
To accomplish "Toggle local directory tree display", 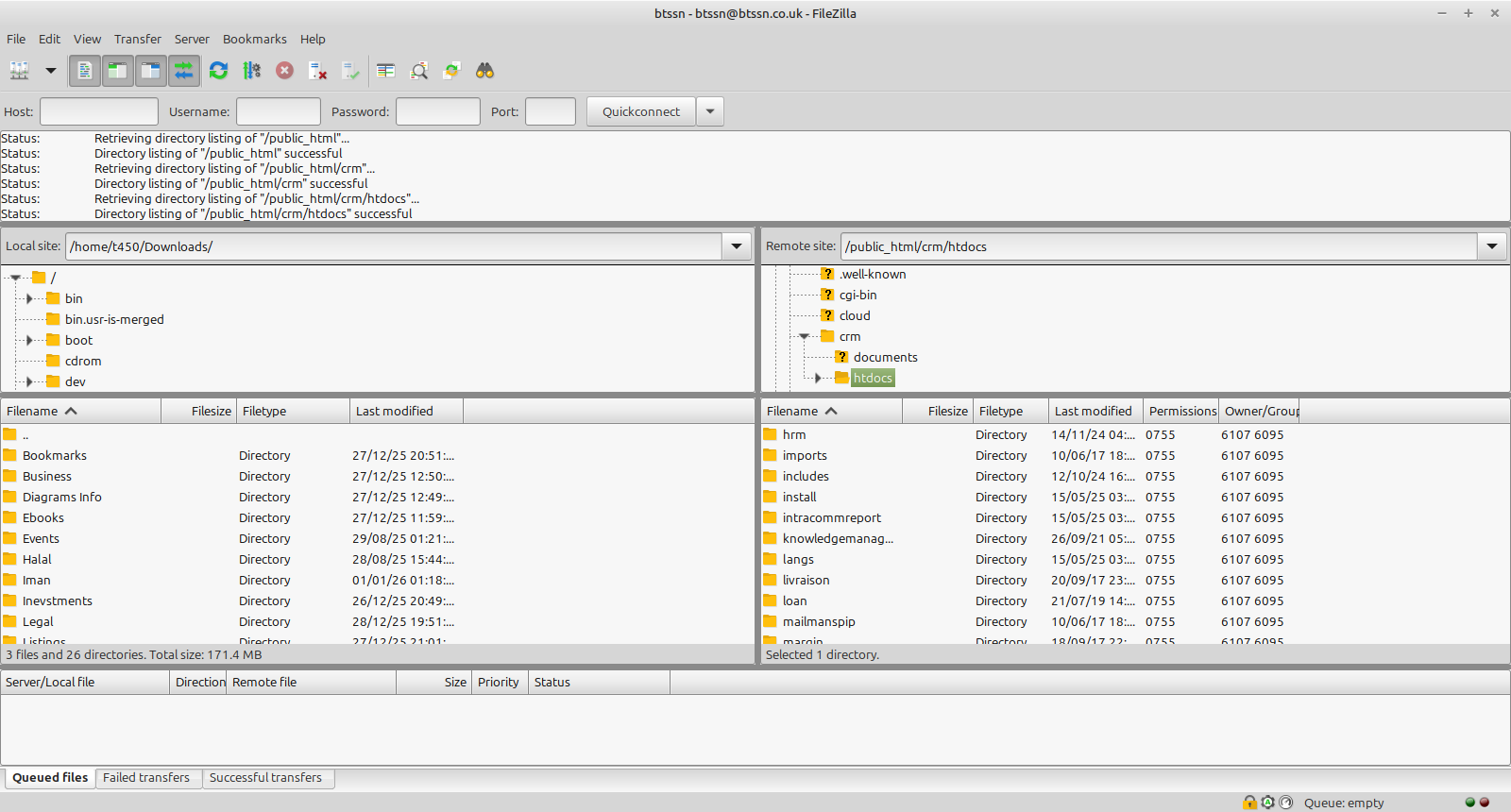I will tap(117, 71).
